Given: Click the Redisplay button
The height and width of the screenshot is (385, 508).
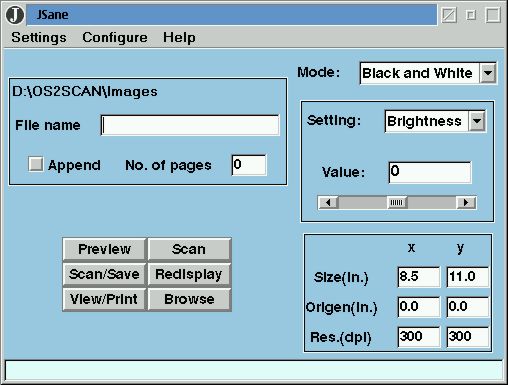Looking at the screenshot, I should click(x=189, y=274).
